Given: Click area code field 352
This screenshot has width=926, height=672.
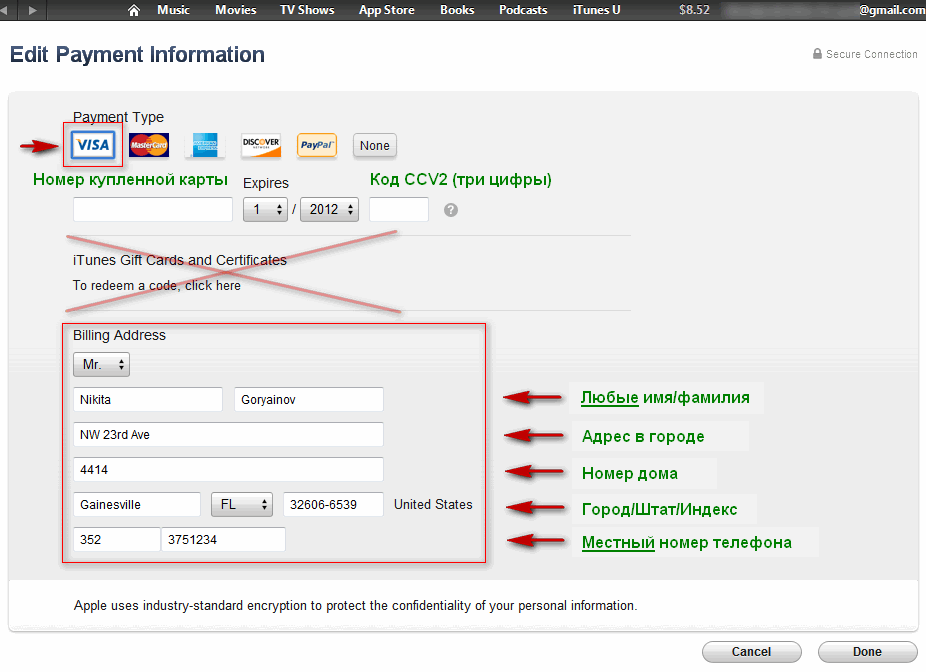Looking at the screenshot, I should [117, 539].
